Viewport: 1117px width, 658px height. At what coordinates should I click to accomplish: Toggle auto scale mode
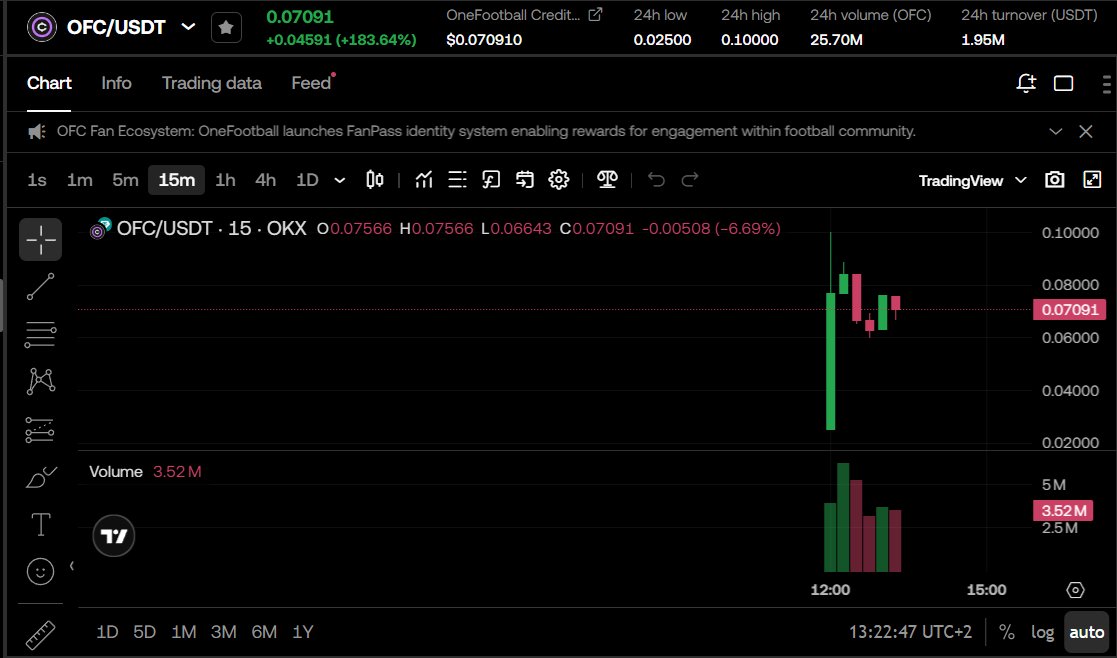[1086, 632]
